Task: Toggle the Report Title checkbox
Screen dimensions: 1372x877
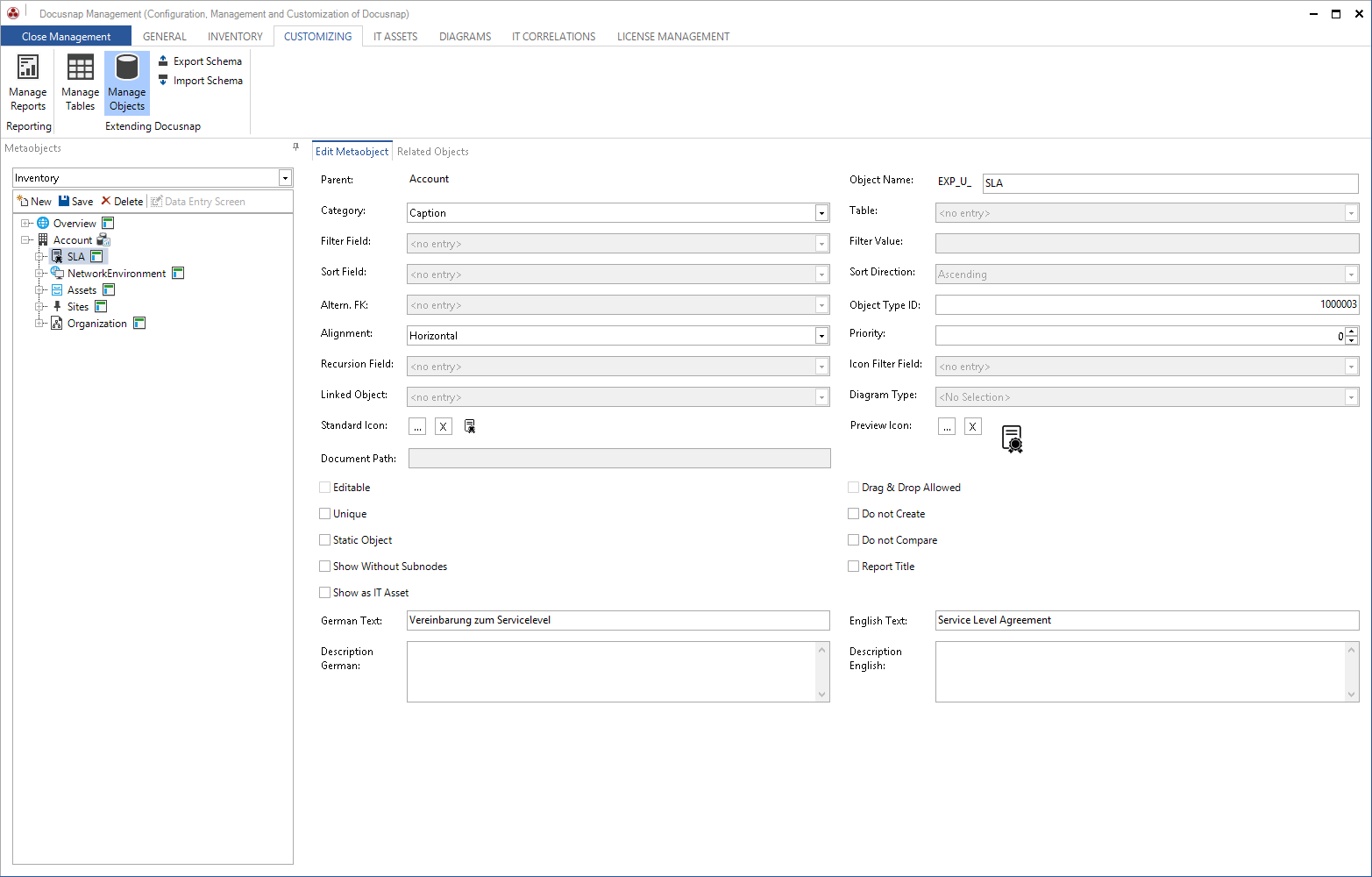Action: (x=854, y=567)
